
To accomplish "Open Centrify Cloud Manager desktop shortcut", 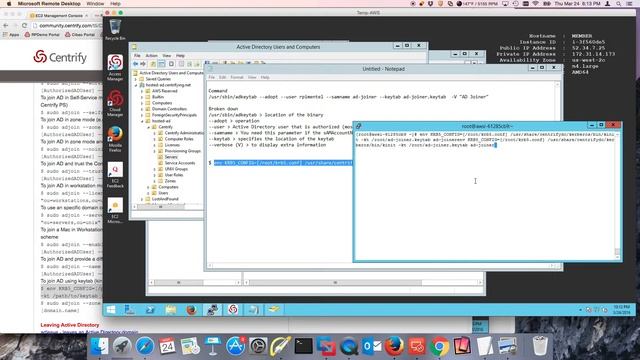I will pos(115,103).
